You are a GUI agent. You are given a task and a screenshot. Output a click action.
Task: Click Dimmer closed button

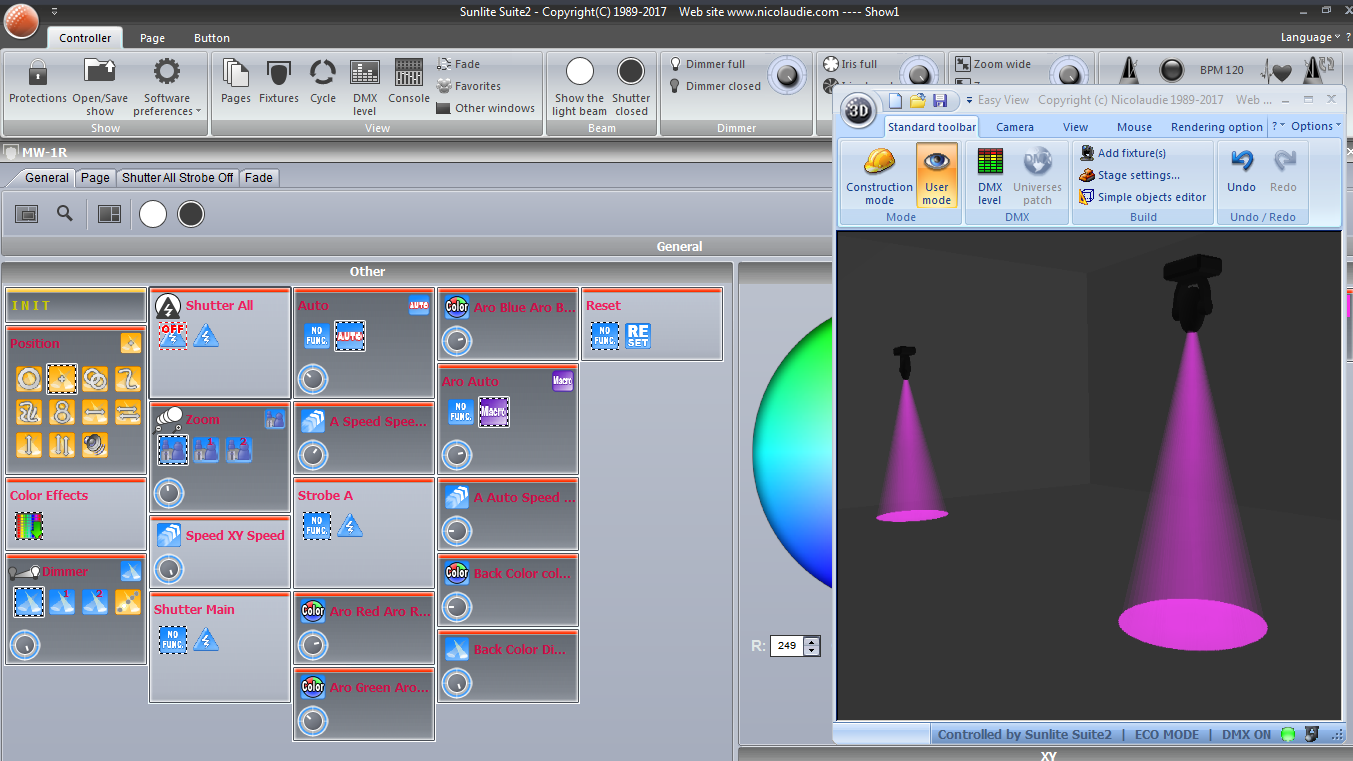tap(714, 86)
